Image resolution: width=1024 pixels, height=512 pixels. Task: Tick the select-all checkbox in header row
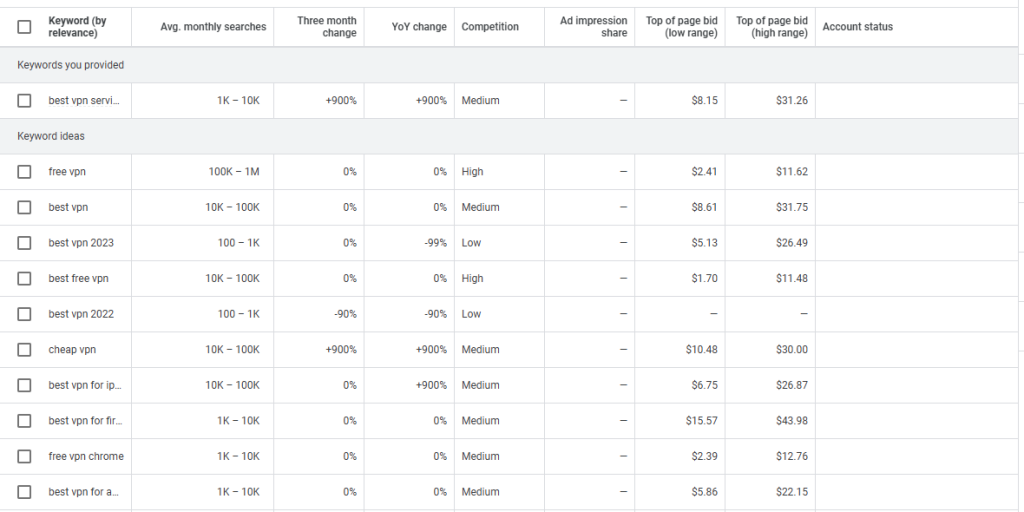click(x=24, y=27)
